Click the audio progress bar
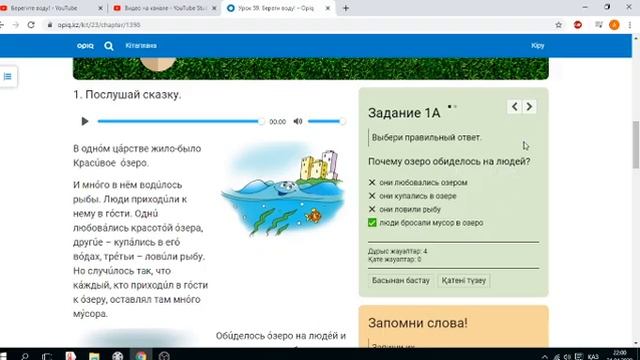This screenshot has width=640, height=360. (180, 121)
